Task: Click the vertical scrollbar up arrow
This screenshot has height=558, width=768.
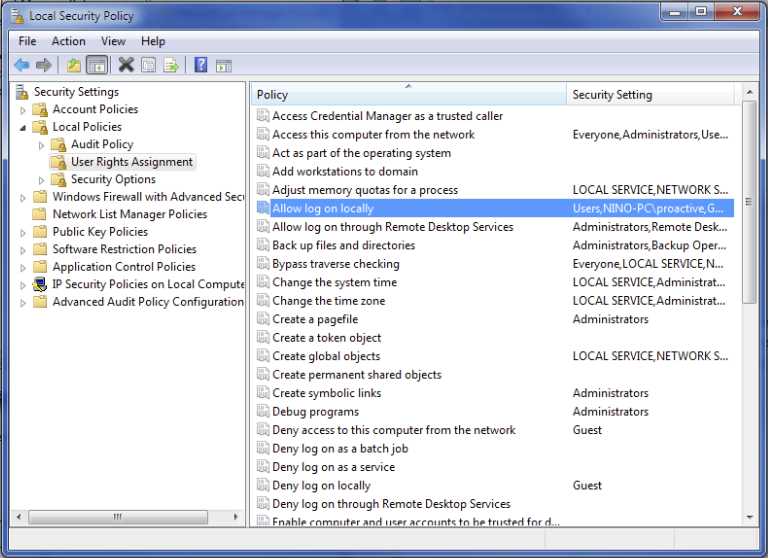Action: pyautogui.click(x=749, y=92)
